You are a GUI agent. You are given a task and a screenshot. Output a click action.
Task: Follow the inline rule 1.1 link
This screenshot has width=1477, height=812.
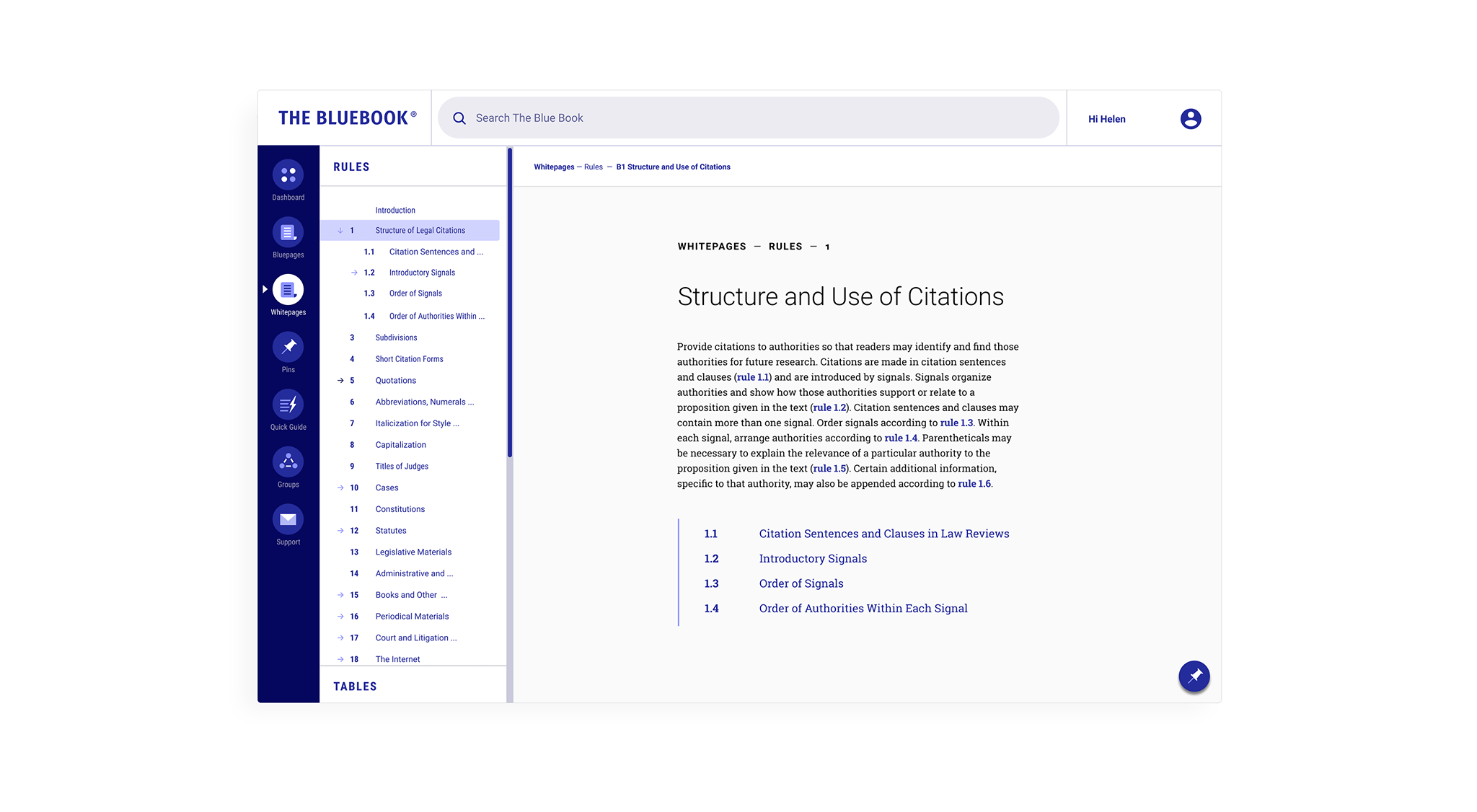tap(753, 377)
